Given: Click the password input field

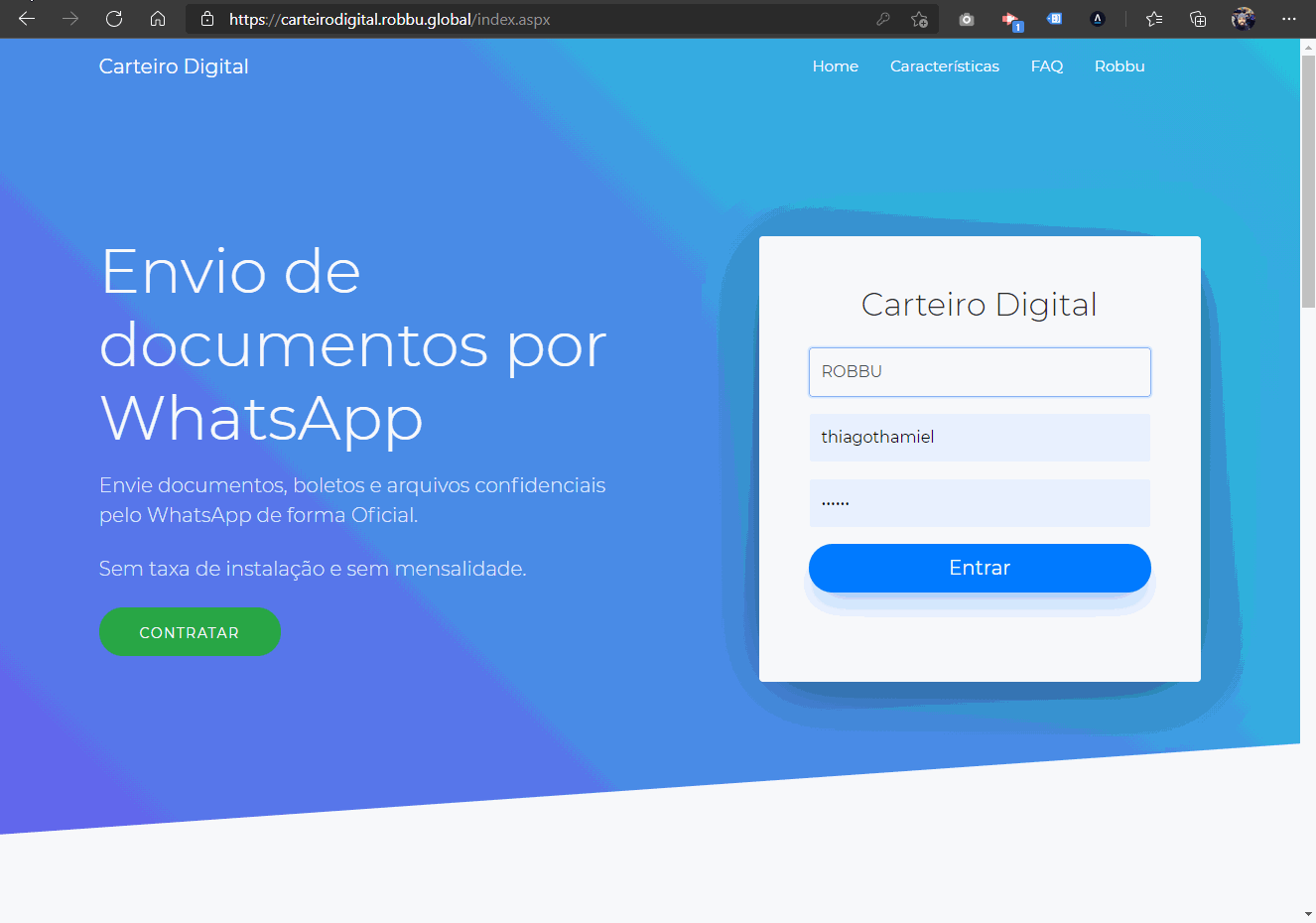Looking at the screenshot, I should click(x=979, y=503).
